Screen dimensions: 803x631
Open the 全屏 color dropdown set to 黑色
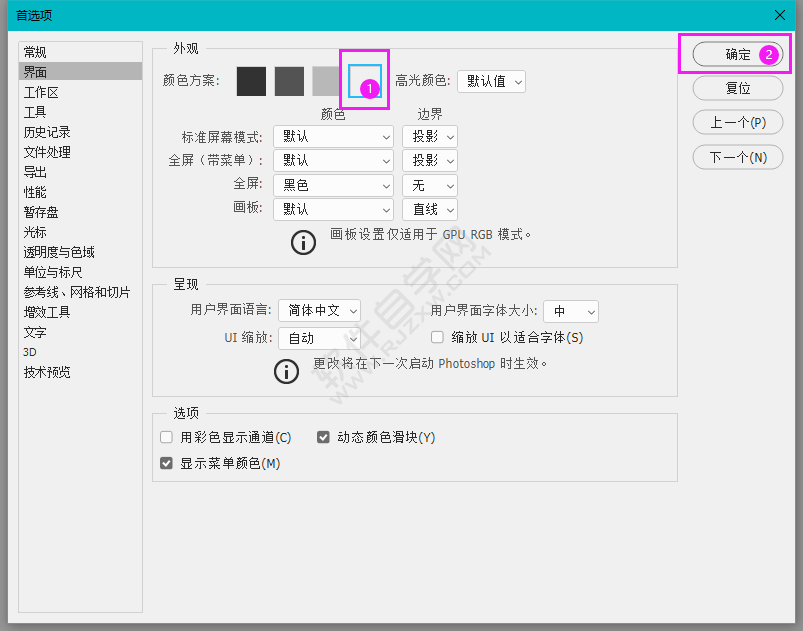(x=333, y=185)
